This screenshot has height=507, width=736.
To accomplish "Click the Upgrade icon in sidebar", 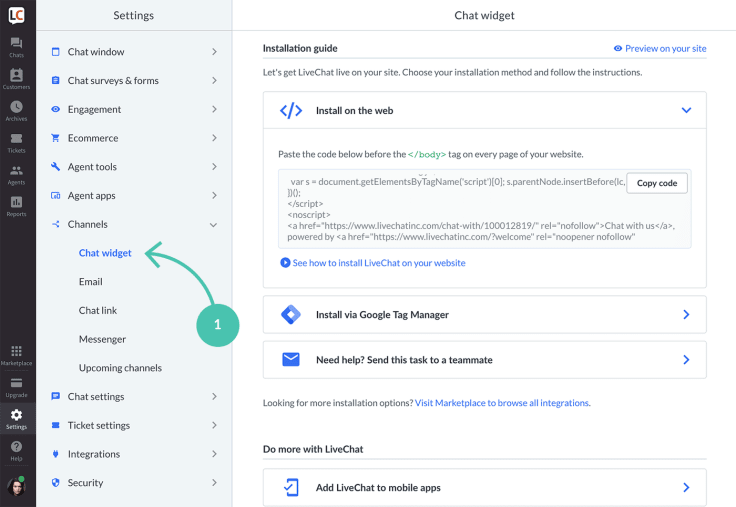I will pyautogui.click(x=16, y=383).
